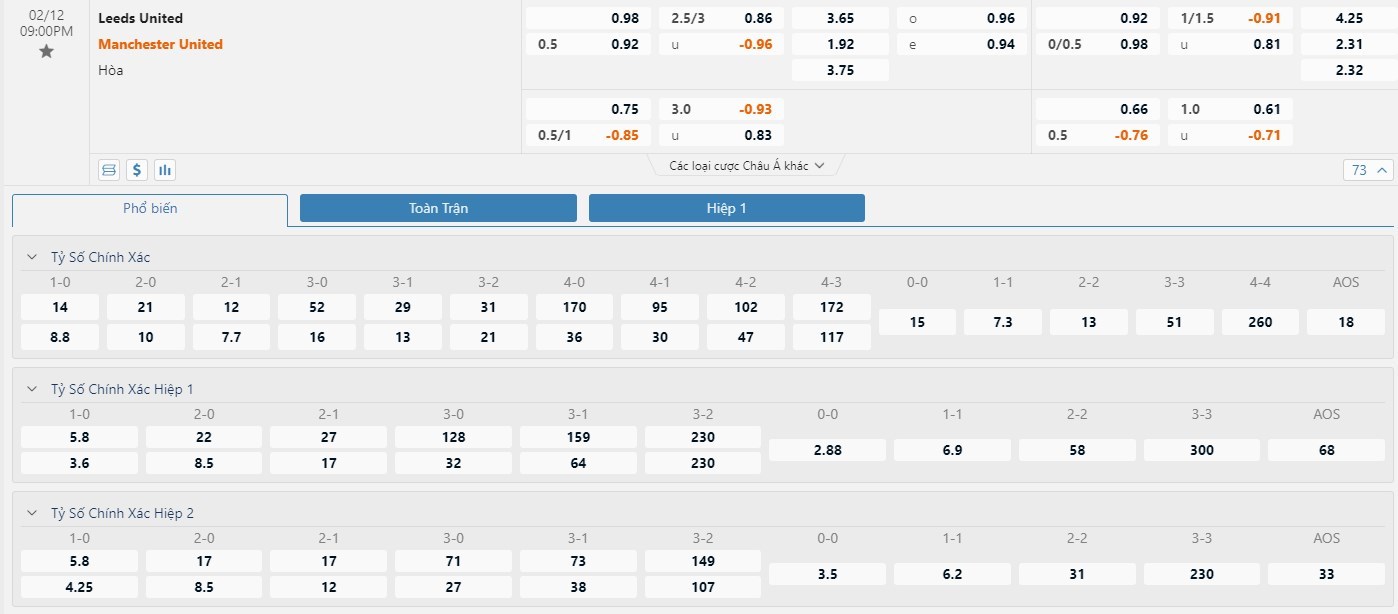
Task: Open the Manchester United team link
Action: [160, 44]
